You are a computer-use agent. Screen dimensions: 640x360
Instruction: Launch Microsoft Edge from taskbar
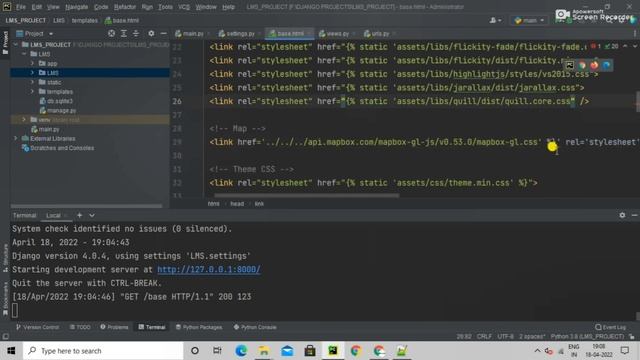coord(241,351)
